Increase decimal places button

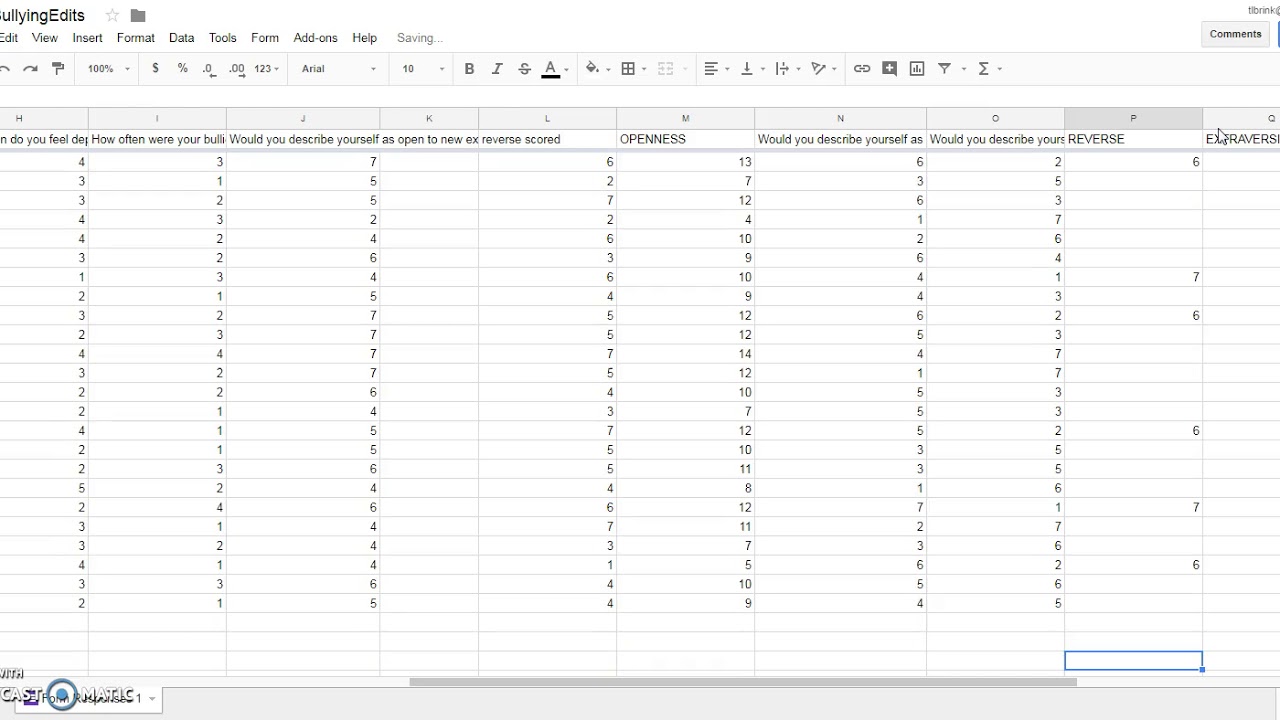(237, 69)
